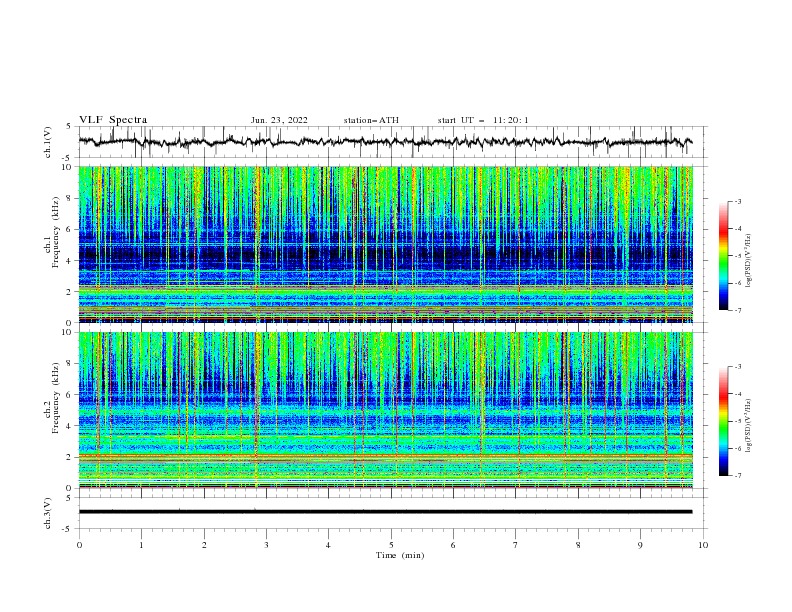792x612 pixels.
Task: Click the "station=ATH" header text
Action: pyautogui.click(x=371, y=120)
